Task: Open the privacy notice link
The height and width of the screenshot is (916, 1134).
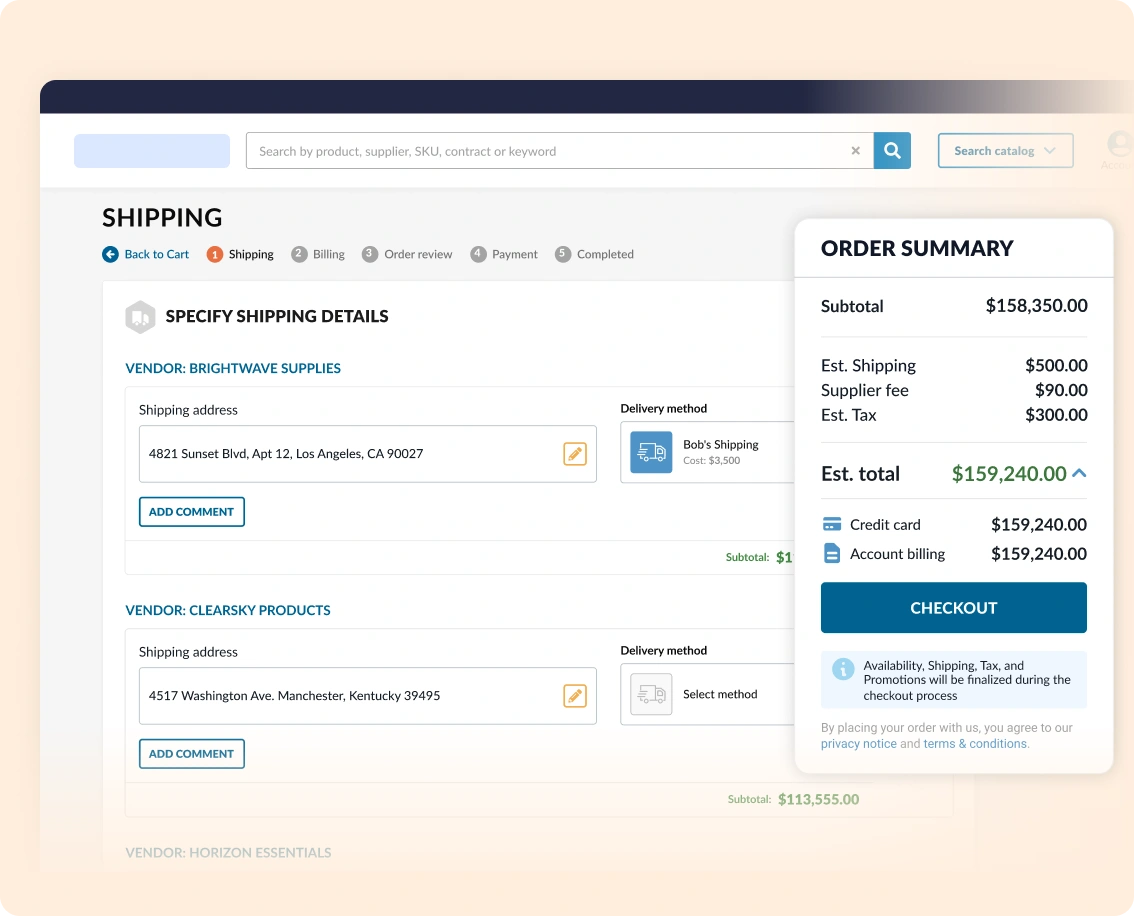Action: point(858,743)
